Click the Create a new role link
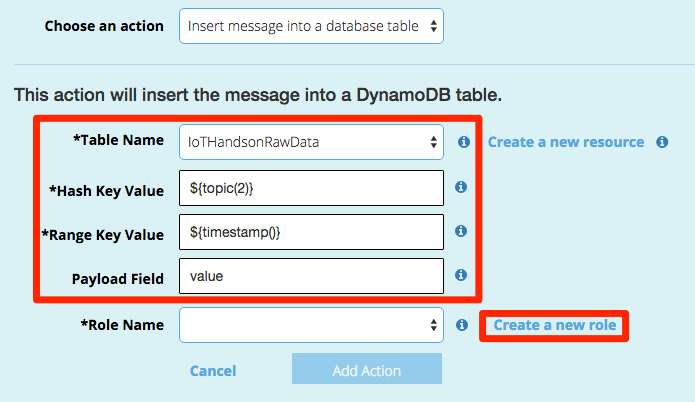 (x=554, y=325)
